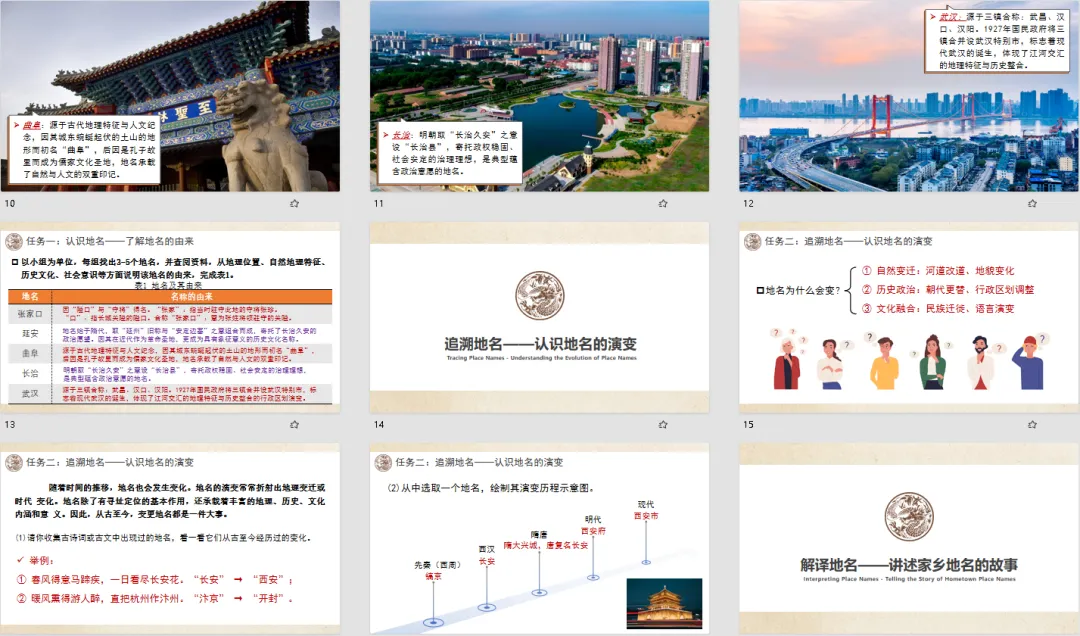This screenshot has height=636, width=1080.
Task: Click the 长安 → 西安 poetry example line
Action: [155, 579]
